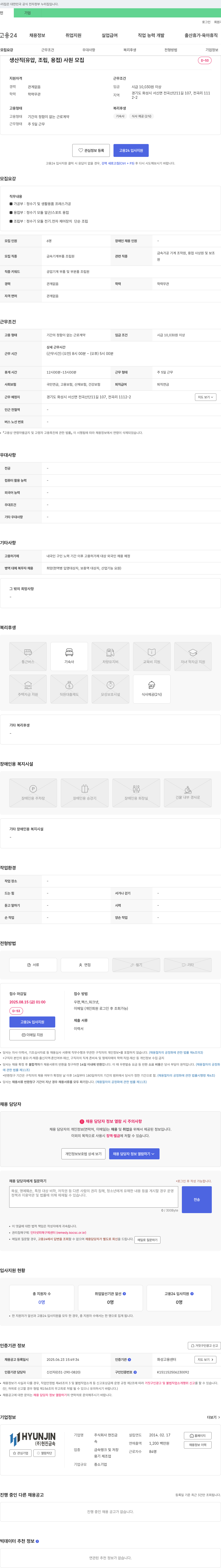Select the 주택자금 지원 welfare icon

pyautogui.click(x=28, y=689)
